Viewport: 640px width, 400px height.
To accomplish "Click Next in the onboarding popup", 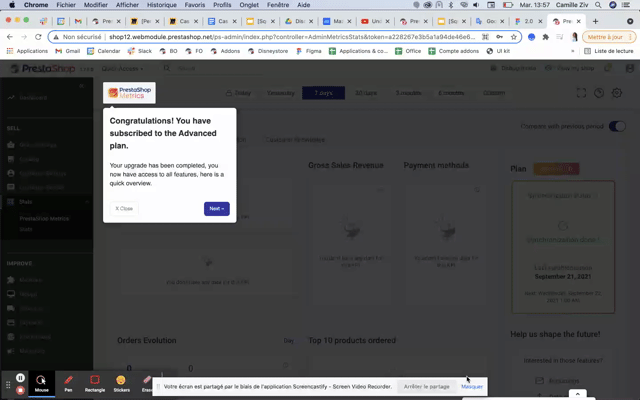I will click(216, 208).
